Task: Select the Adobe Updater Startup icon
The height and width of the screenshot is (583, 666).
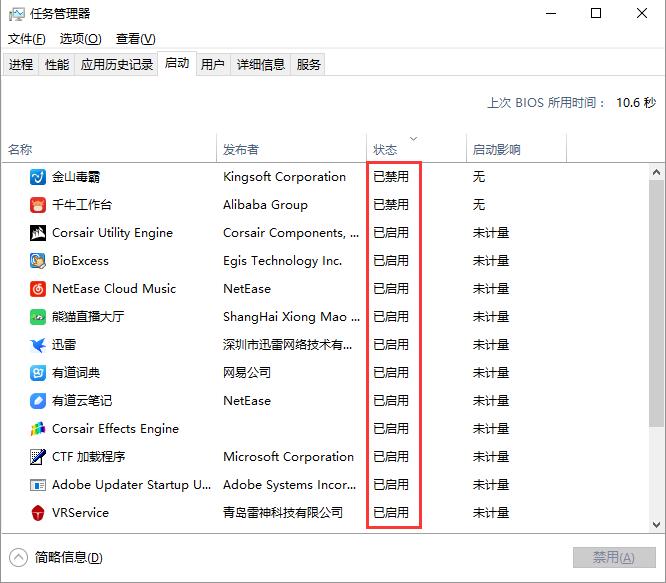Action: [x=38, y=485]
